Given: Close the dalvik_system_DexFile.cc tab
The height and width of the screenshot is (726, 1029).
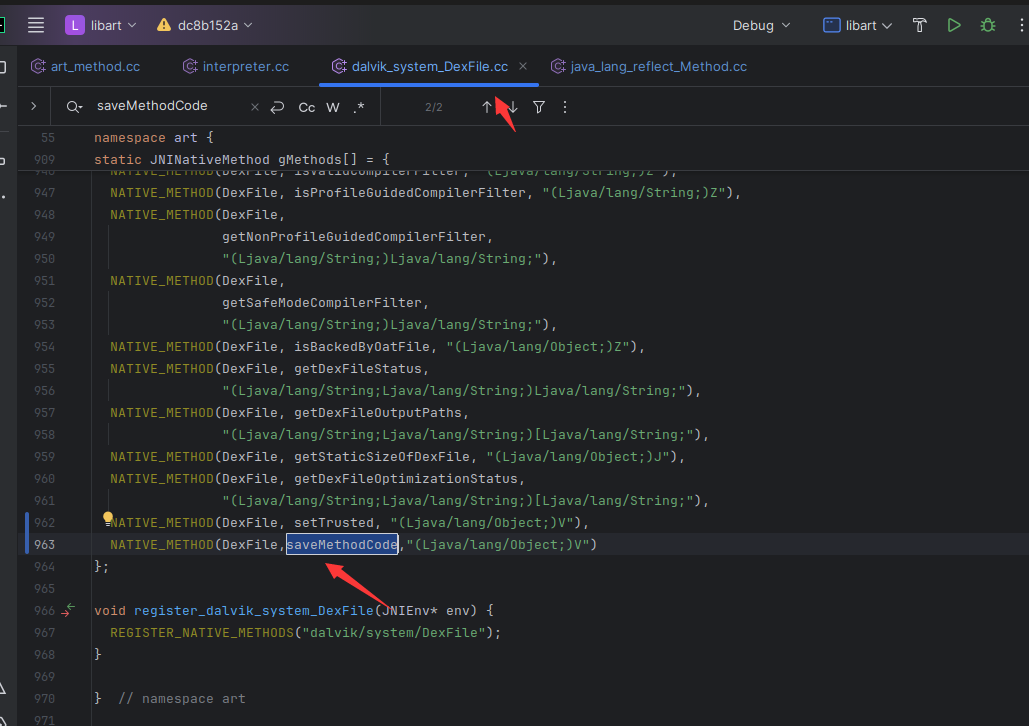Looking at the screenshot, I should point(523,66).
